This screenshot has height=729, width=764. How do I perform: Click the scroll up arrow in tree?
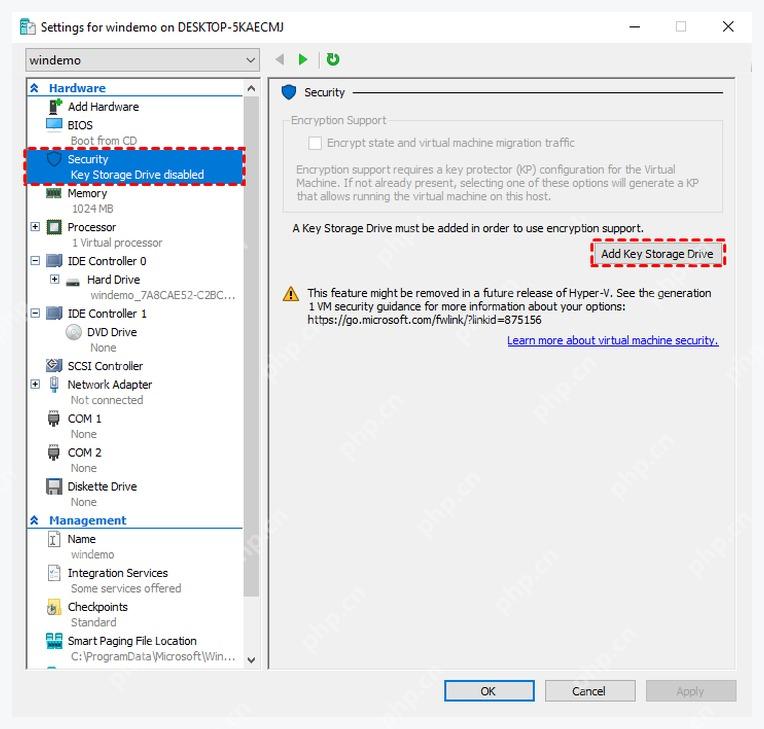pyautogui.click(x=251, y=88)
